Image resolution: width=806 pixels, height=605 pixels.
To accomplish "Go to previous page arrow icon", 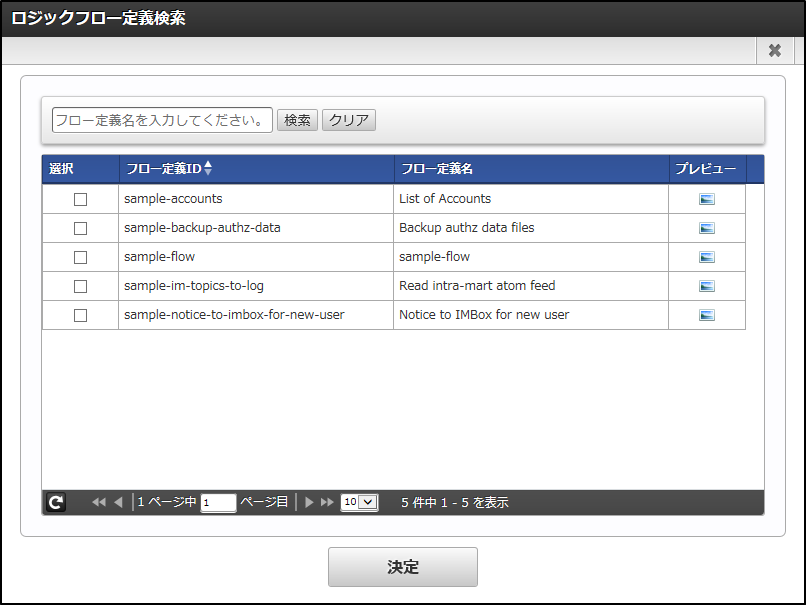I will 119,502.
